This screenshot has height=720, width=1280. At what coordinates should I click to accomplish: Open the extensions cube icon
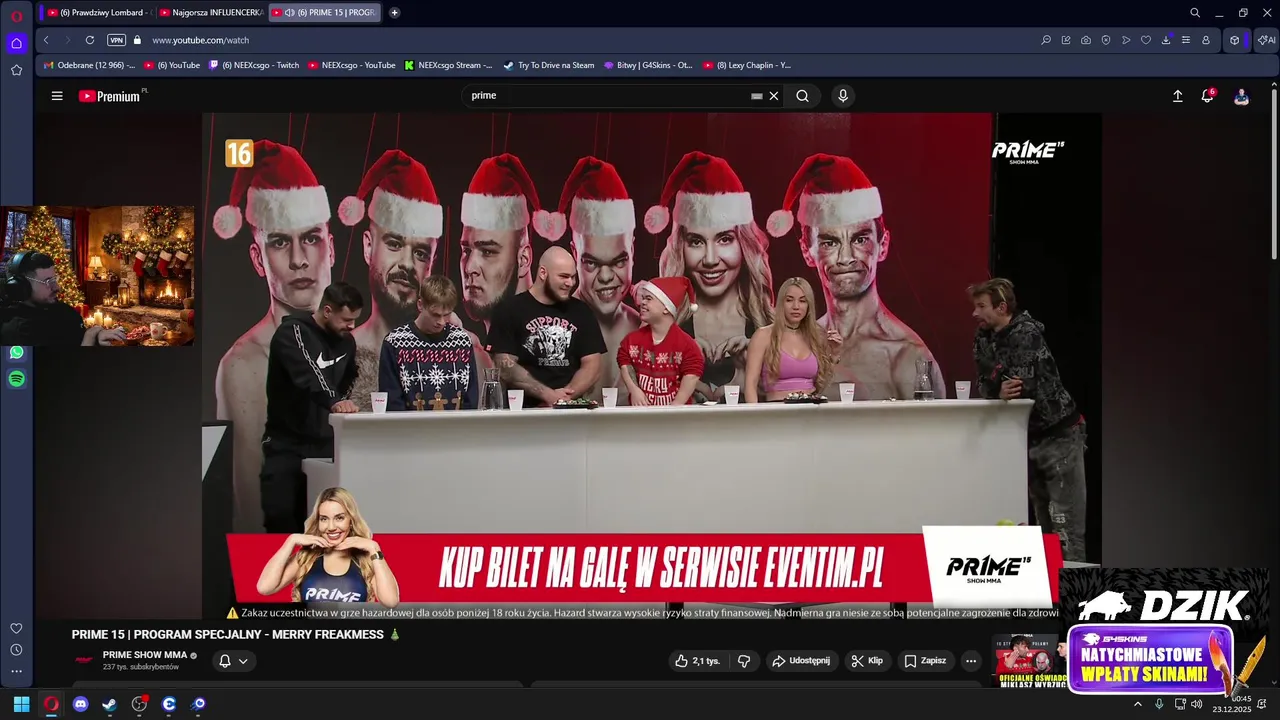(1235, 40)
